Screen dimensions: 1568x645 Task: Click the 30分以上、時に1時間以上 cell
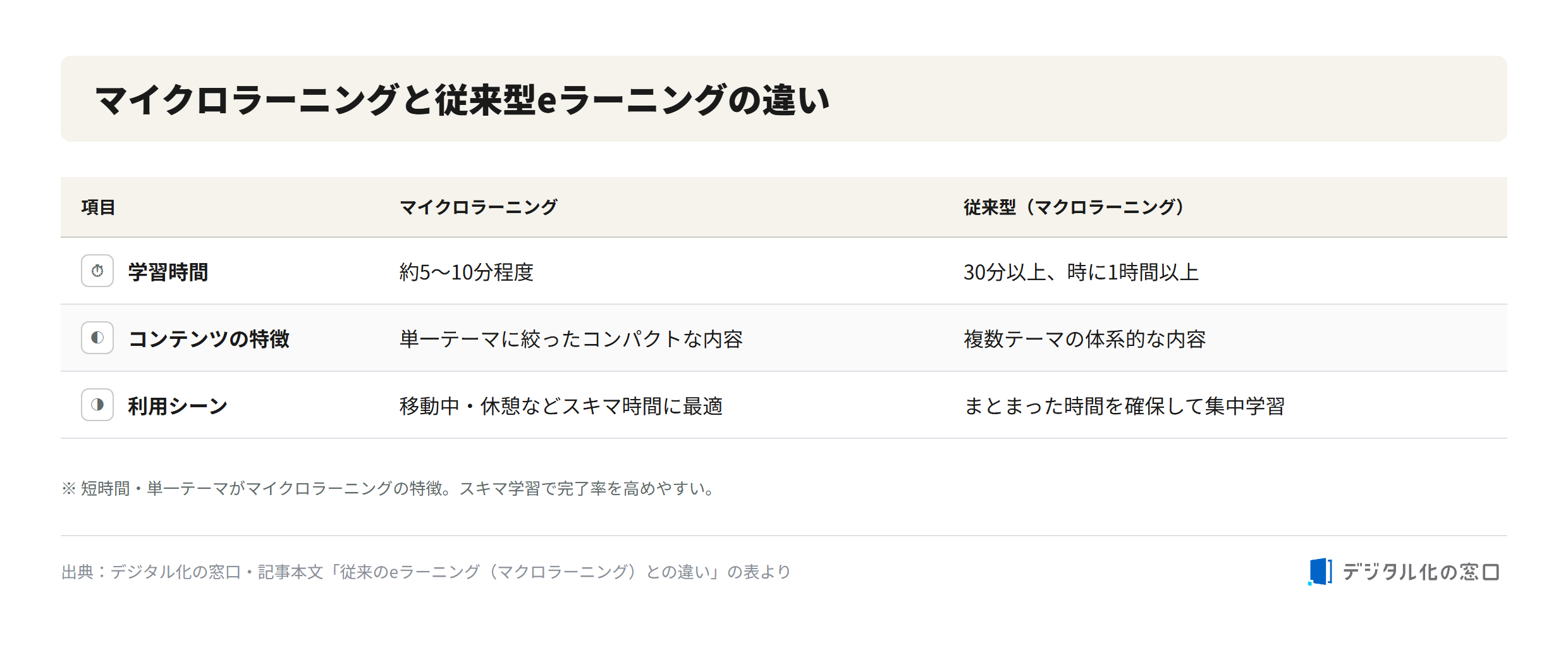coord(1081,272)
